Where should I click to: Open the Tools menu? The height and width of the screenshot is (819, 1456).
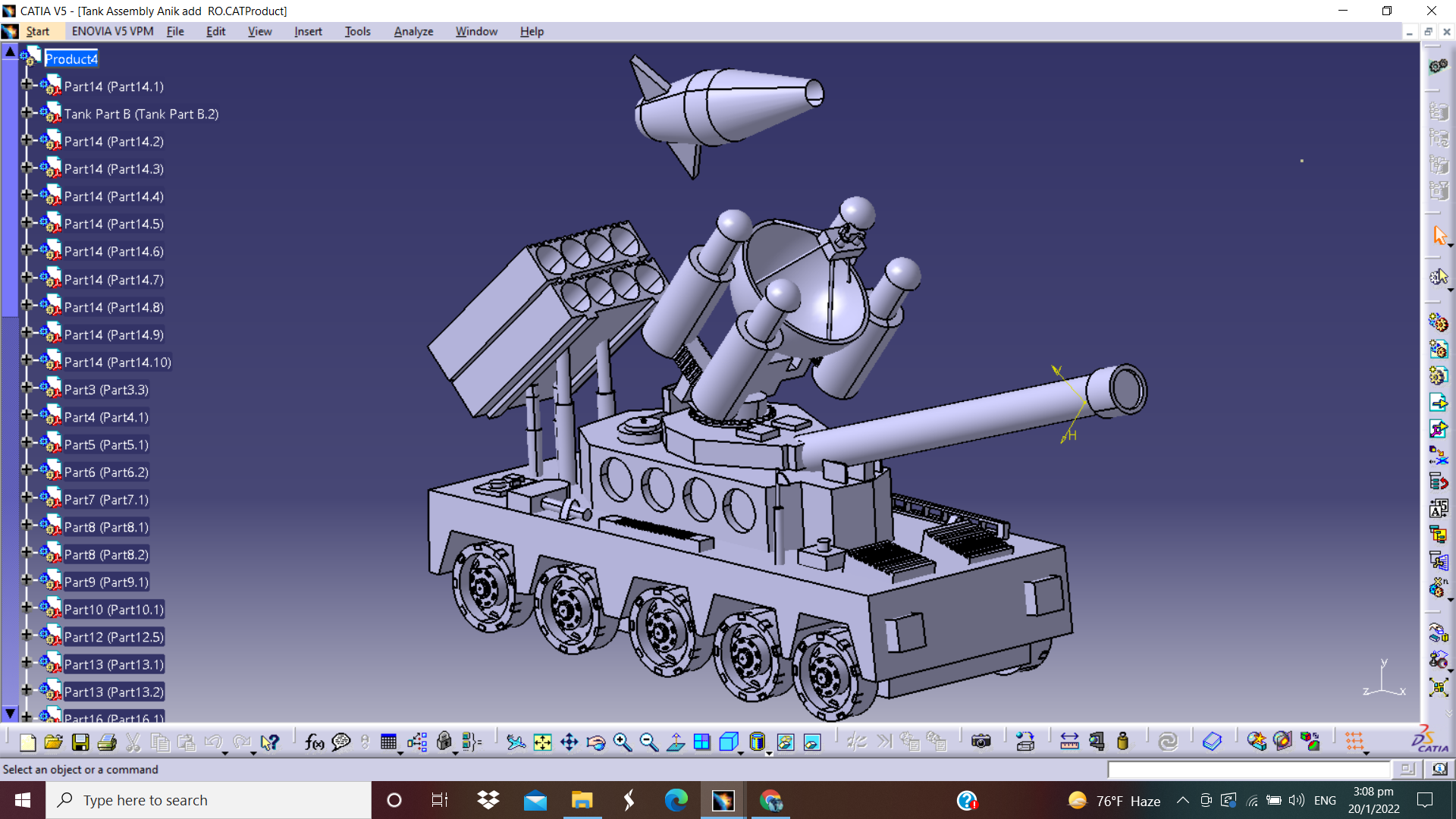[x=357, y=31]
